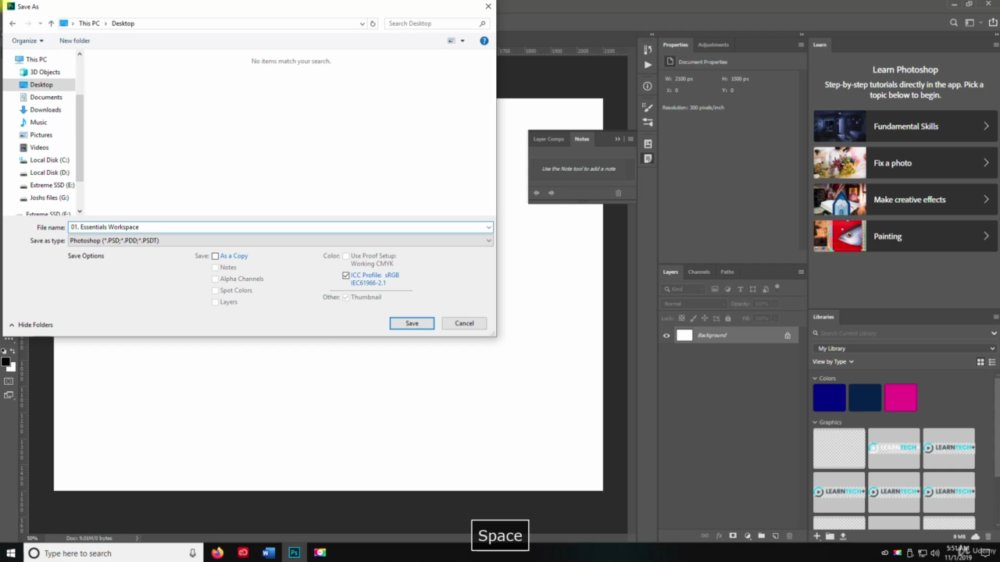Open the Info panel icon in the dock
This screenshot has width=1000, height=562.
[647, 86]
